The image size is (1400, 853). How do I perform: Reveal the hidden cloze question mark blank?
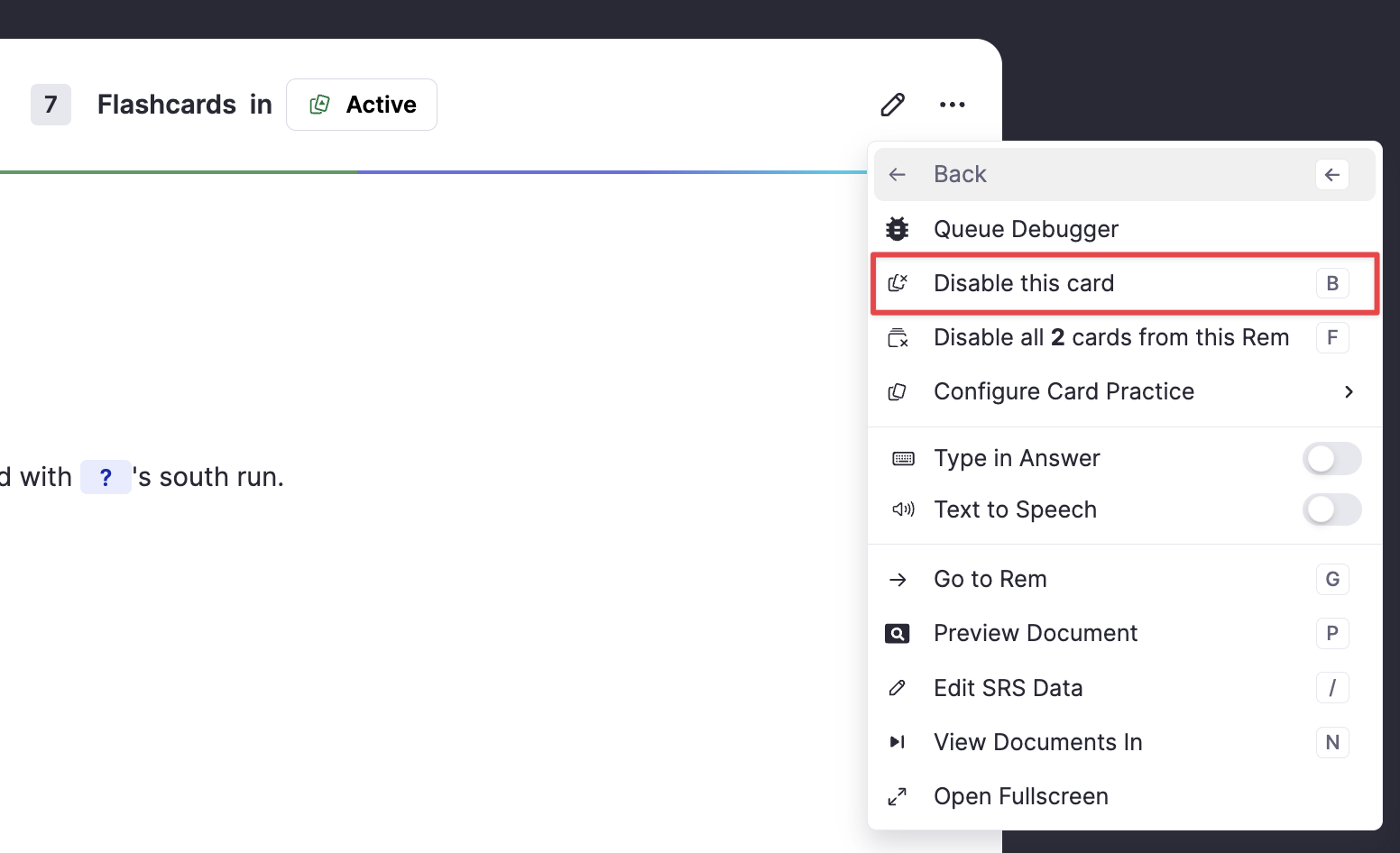(x=106, y=477)
